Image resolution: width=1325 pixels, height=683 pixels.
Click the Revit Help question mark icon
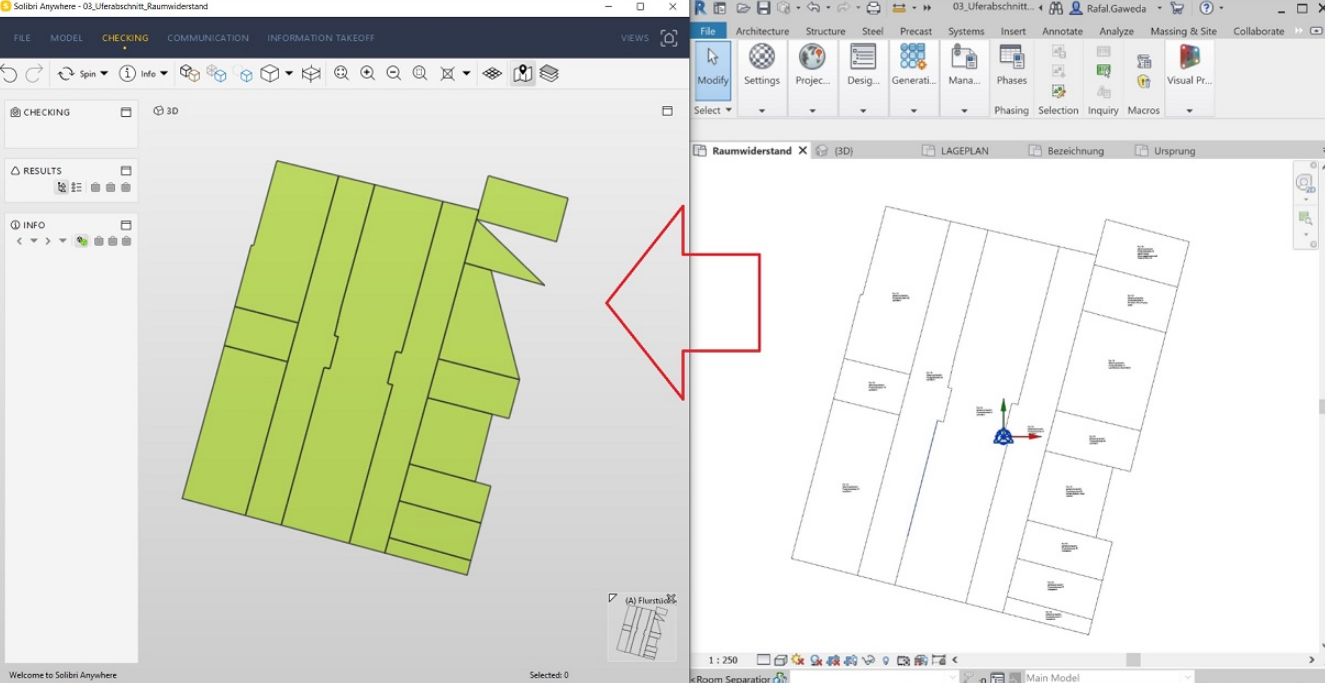tap(1206, 8)
